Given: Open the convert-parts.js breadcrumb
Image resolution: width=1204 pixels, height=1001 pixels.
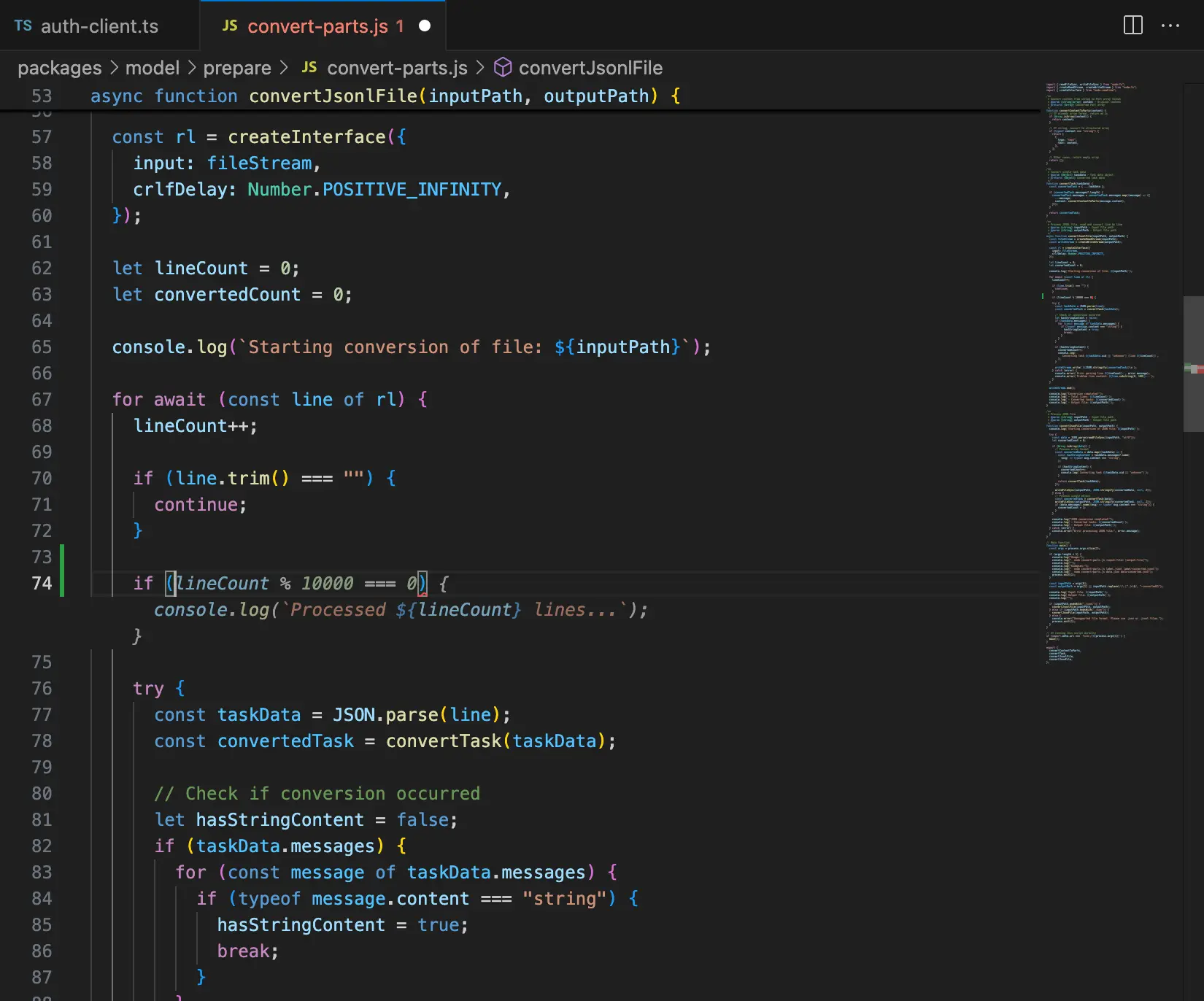Looking at the screenshot, I should (397, 68).
